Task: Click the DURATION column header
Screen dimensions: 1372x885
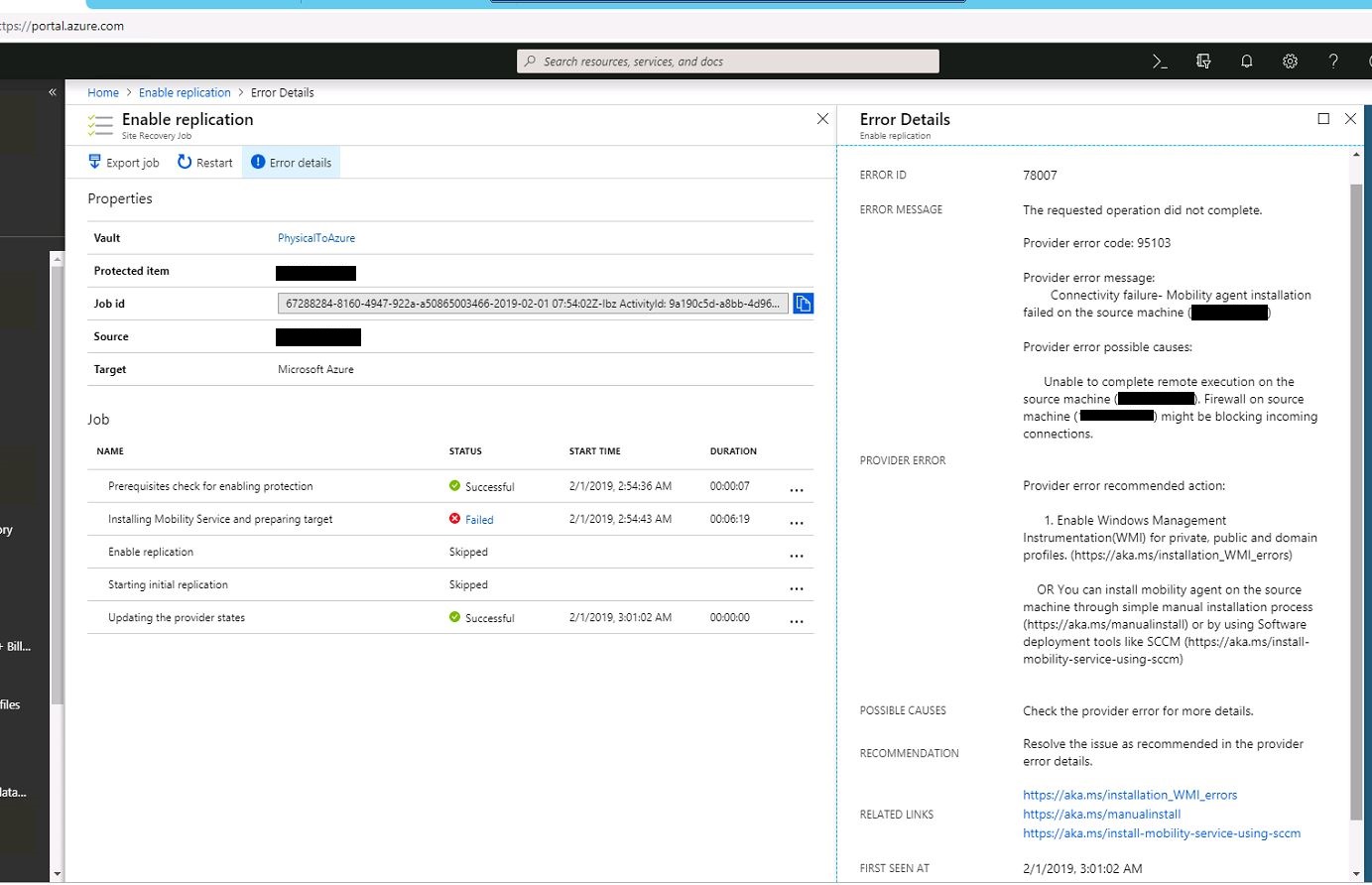Action: (x=733, y=451)
